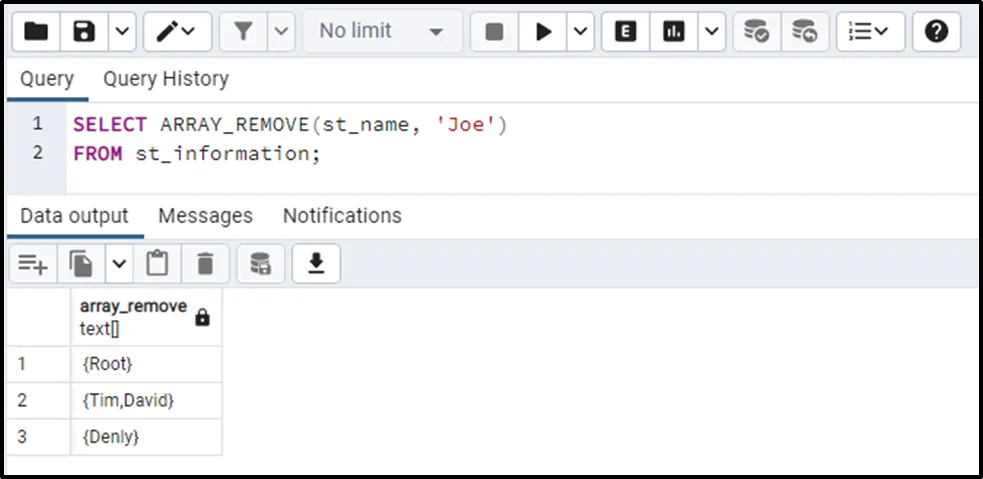983x479 pixels.
Task: Open the No limit rows dropdown
Action: pos(381,32)
